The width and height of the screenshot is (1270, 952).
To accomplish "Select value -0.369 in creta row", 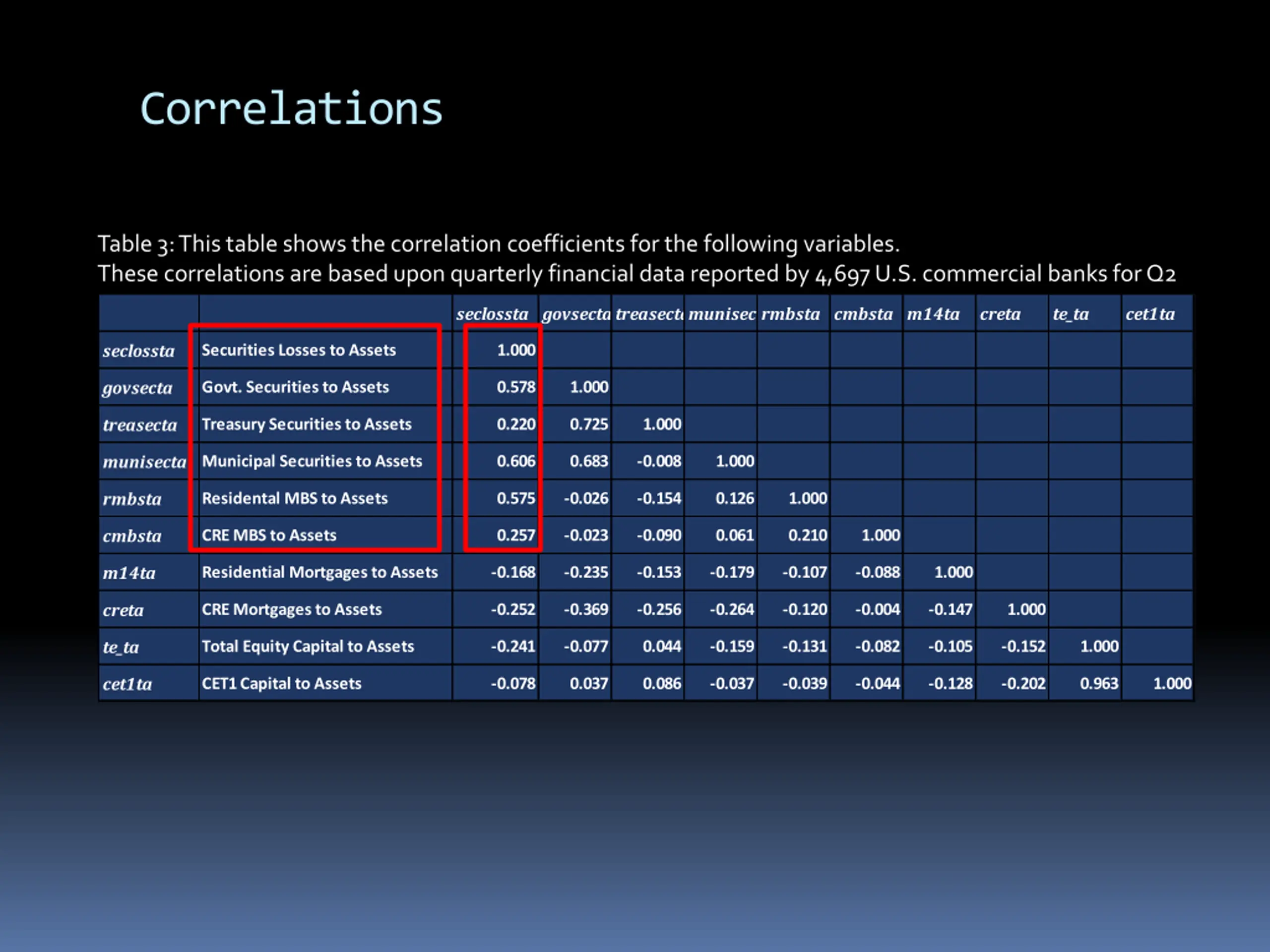I will click(x=586, y=609).
